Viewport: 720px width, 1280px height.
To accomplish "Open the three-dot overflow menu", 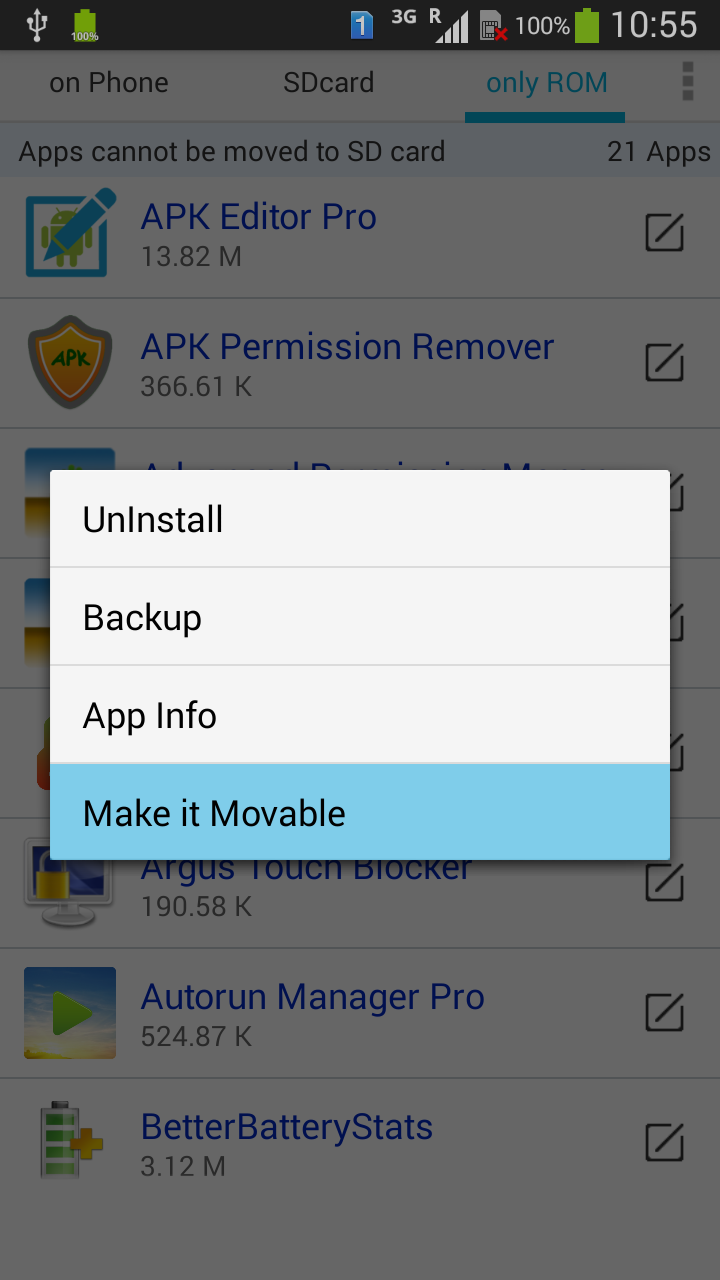I will [x=687, y=82].
